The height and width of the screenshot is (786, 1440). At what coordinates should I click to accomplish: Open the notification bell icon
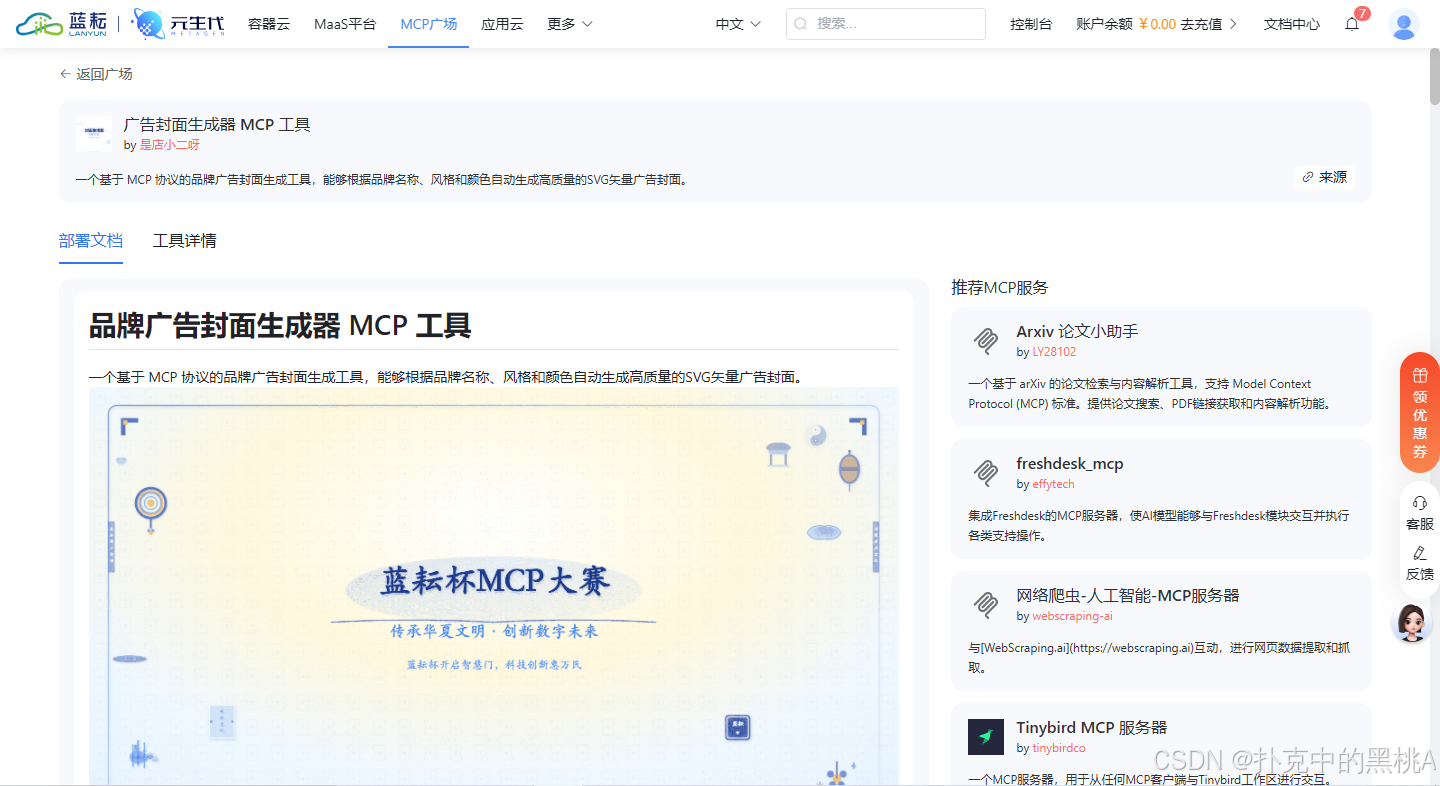[x=1352, y=24]
